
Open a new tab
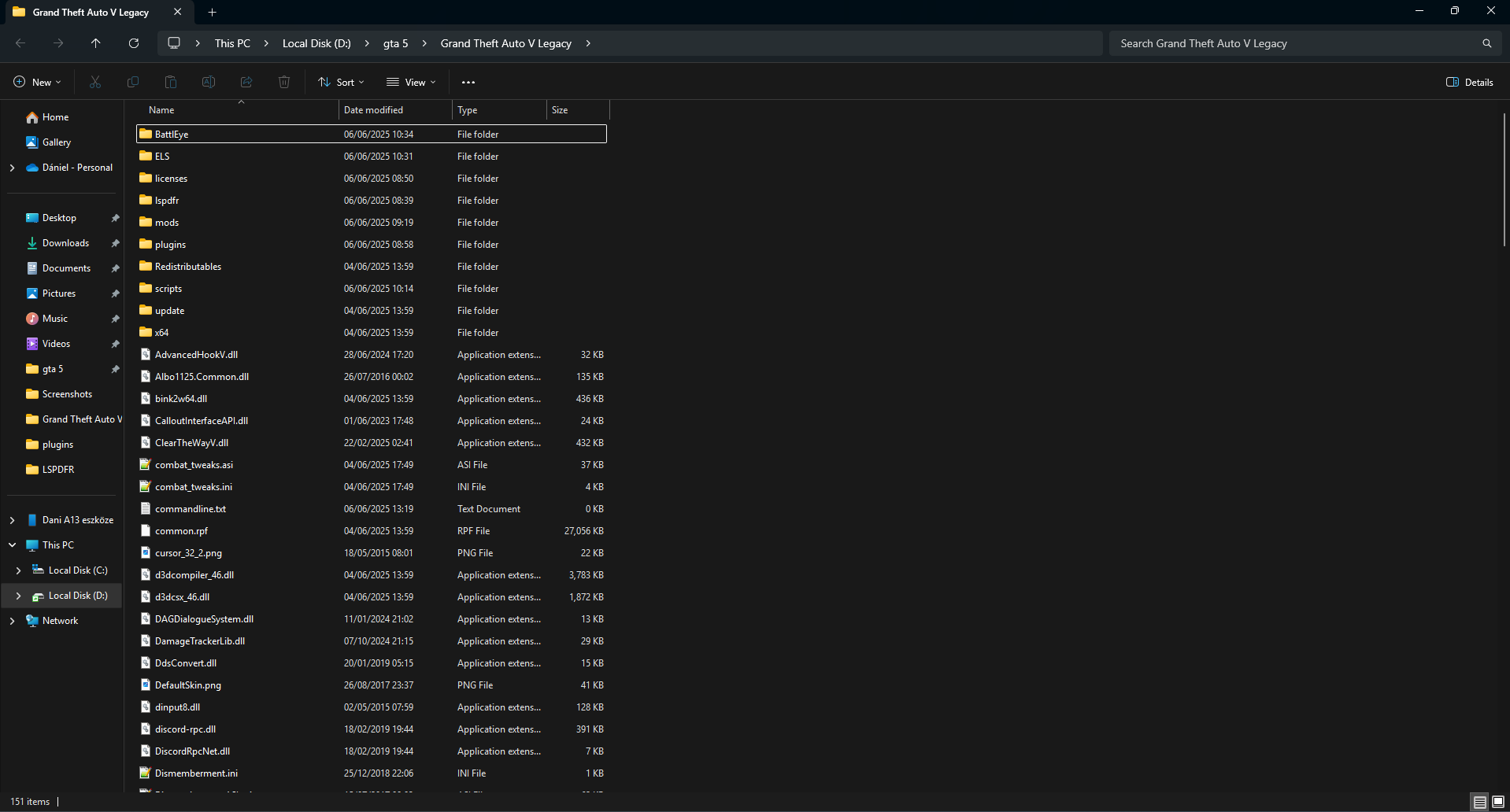pos(212,12)
